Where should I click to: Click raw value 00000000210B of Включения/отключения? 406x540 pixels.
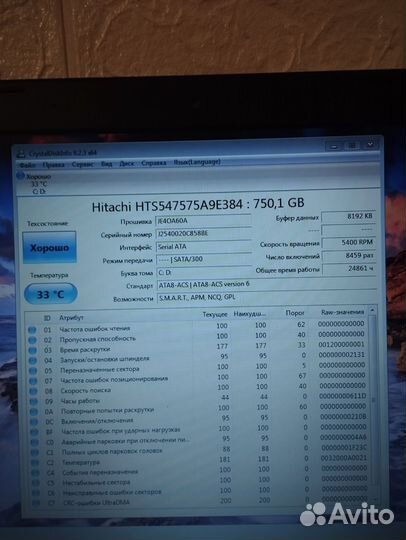343,417
